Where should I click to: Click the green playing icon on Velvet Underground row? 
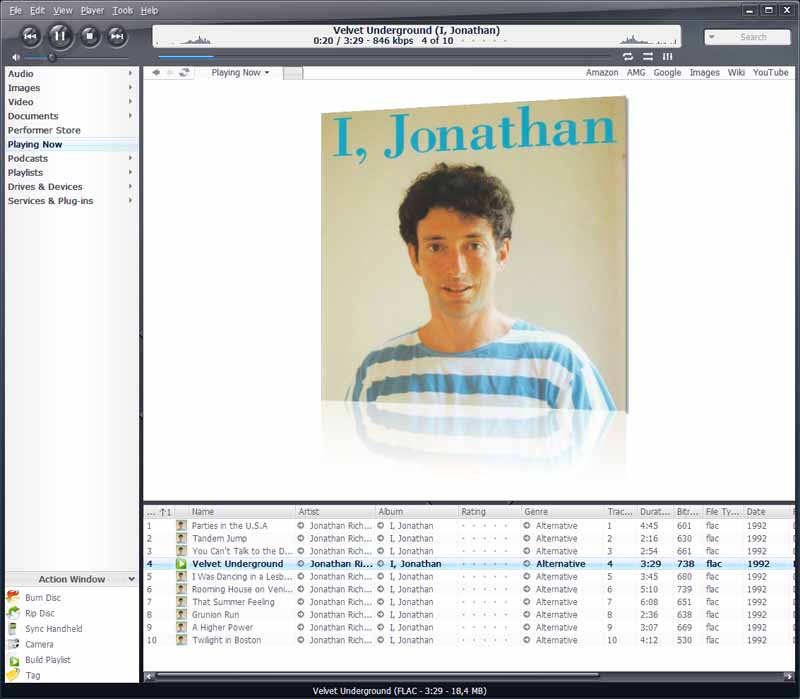181,564
